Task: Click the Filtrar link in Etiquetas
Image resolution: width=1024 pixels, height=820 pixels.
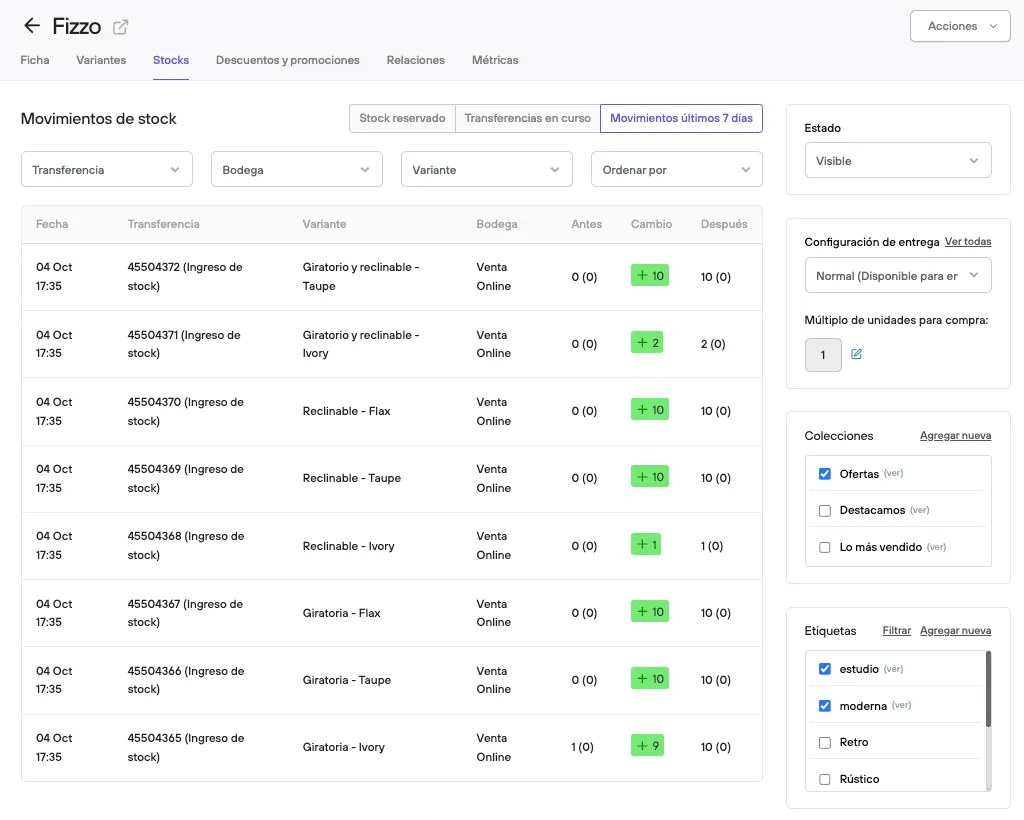Action: (897, 631)
